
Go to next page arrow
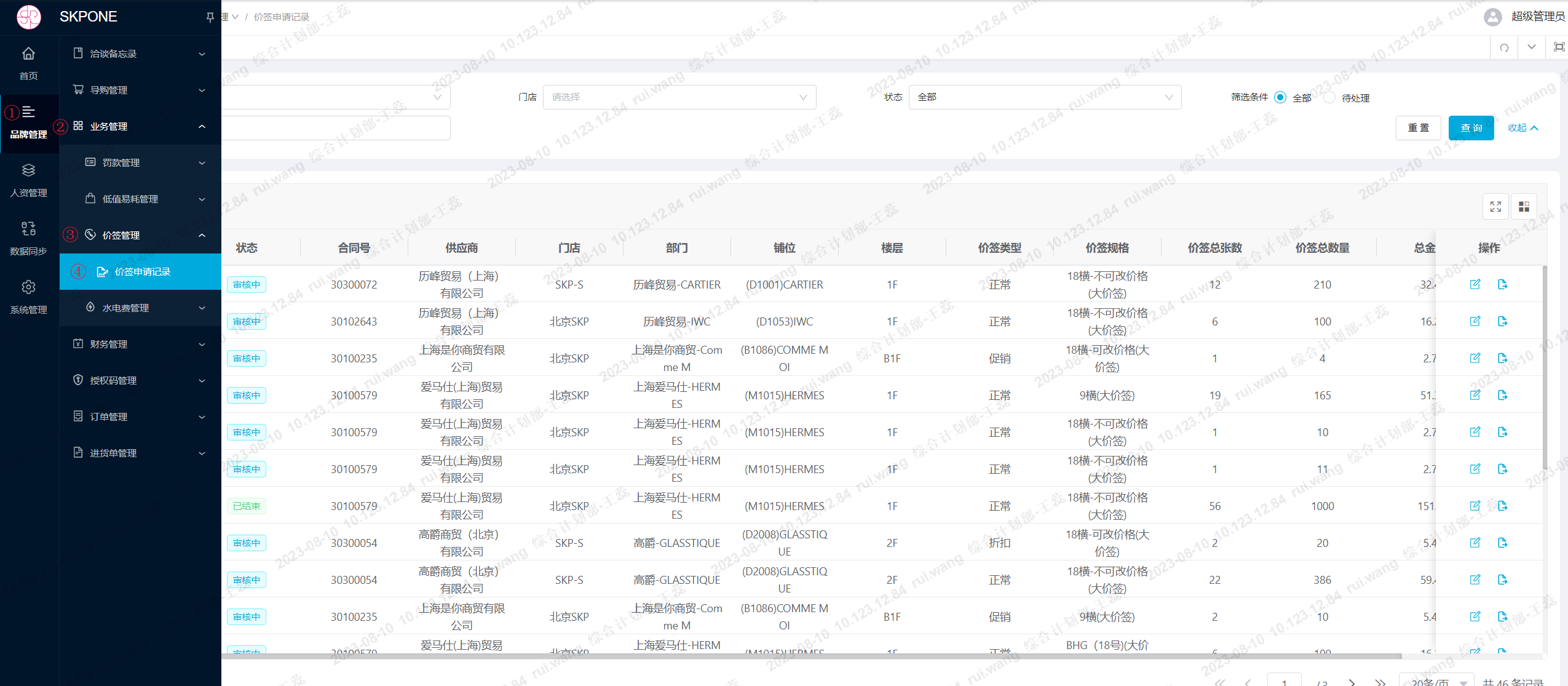click(x=1352, y=682)
